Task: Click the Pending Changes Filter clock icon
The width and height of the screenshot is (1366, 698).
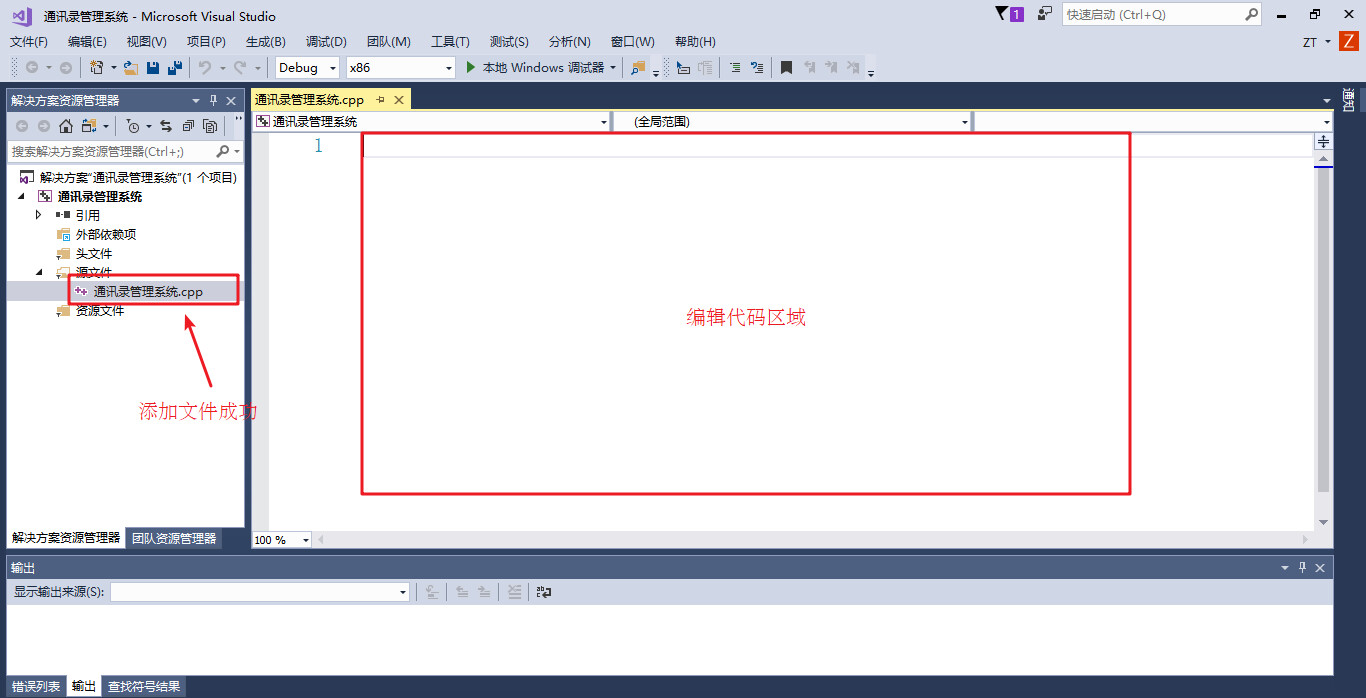Action: click(132, 126)
